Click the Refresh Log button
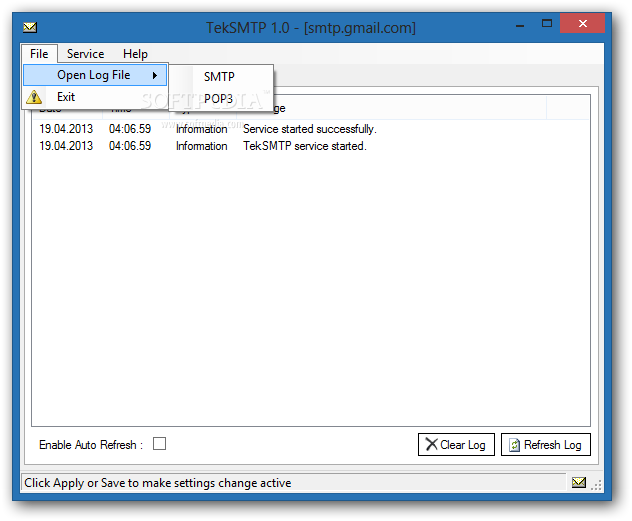This screenshot has height=521, width=632. [546, 444]
